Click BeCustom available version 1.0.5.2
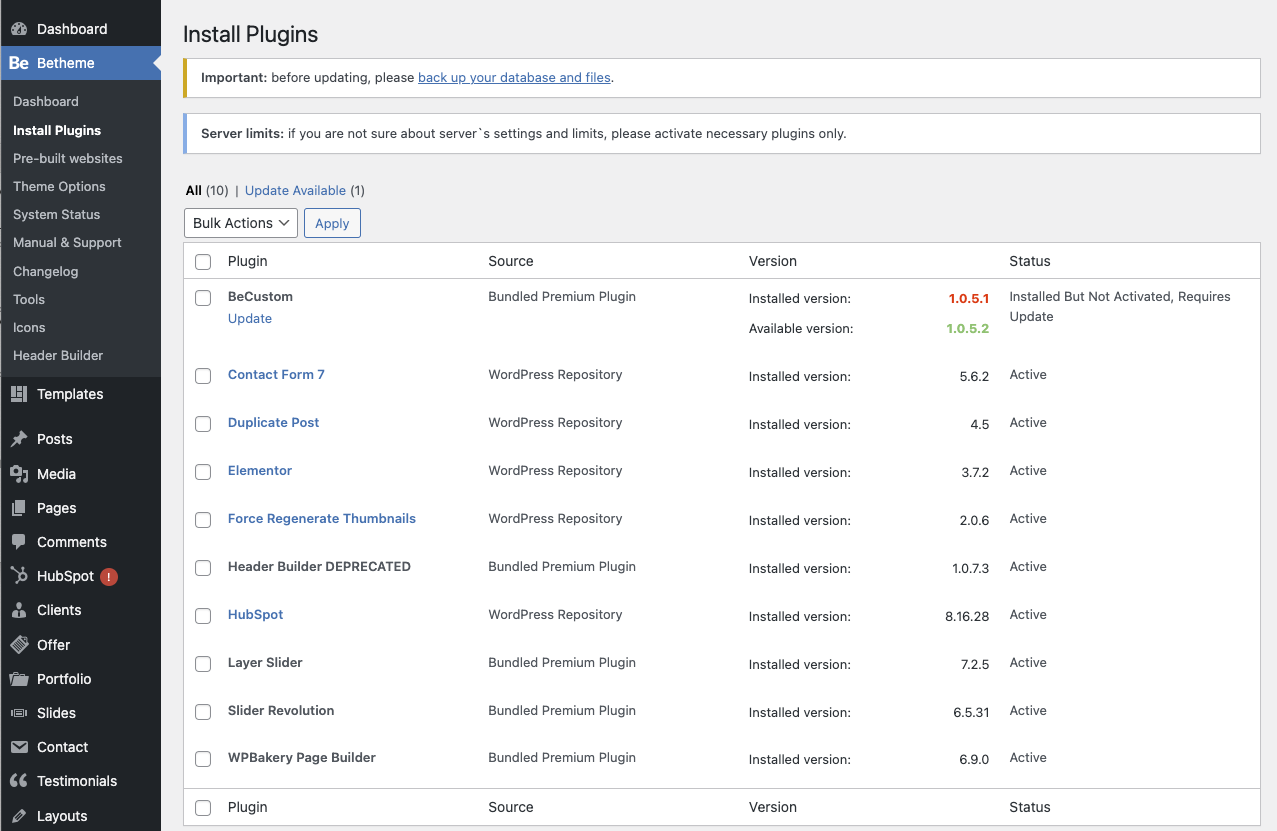This screenshot has width=1277, height=831. tap(968, 328)
